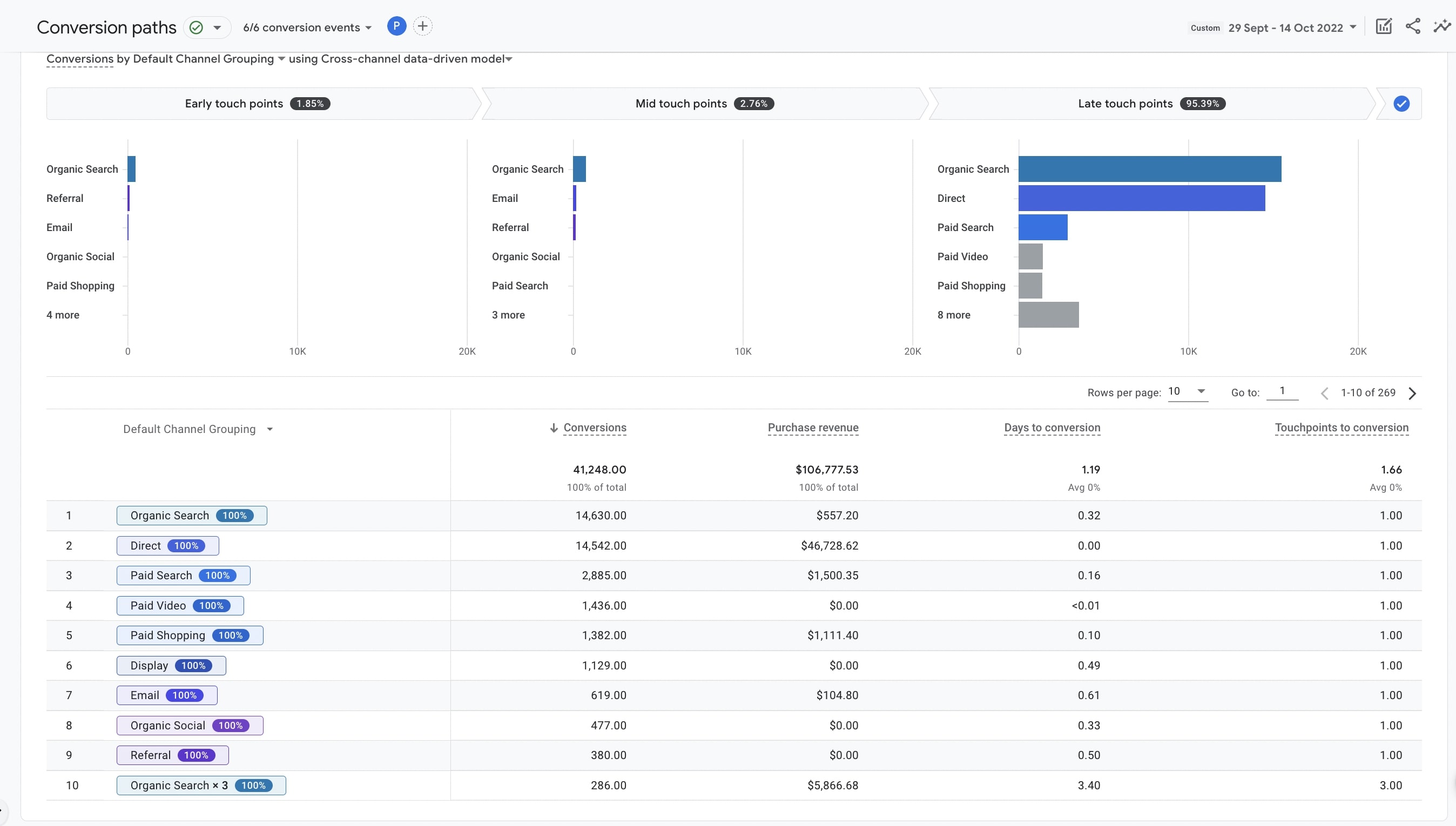
Task: Click the green report status checkmark icon
Action: tap(197, 27)
